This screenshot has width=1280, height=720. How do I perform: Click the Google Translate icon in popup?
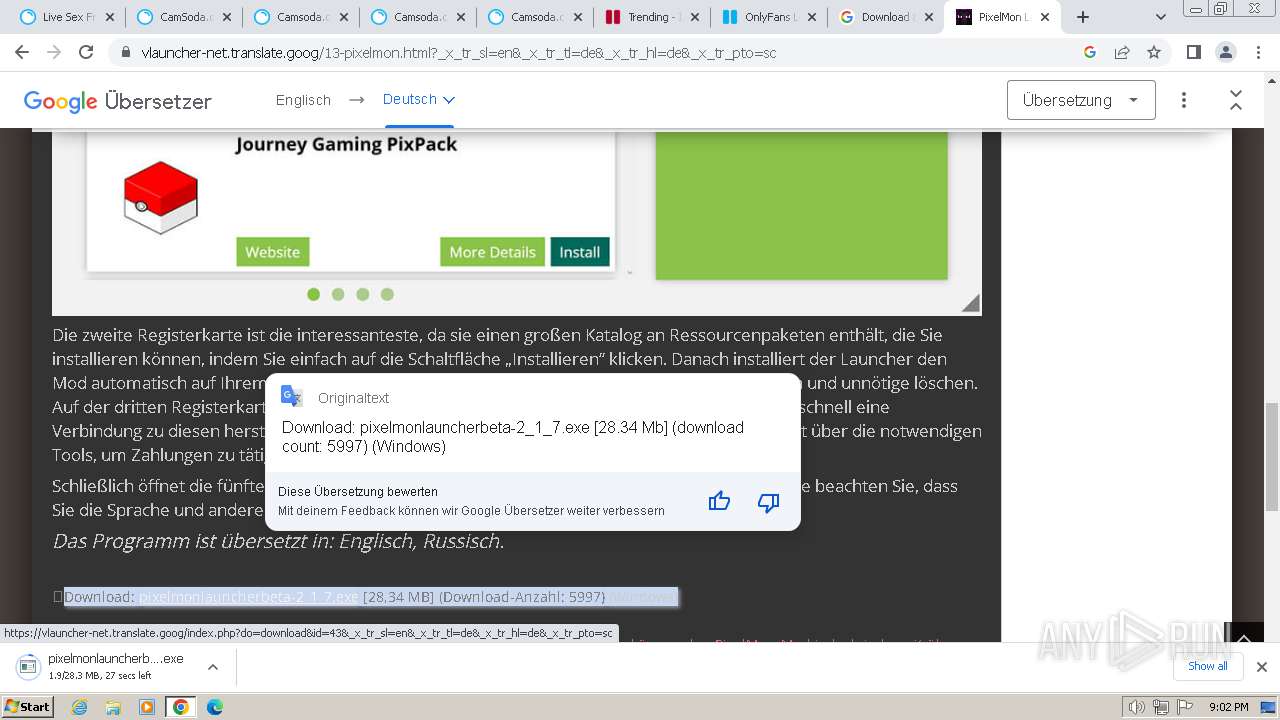point(292,396)
